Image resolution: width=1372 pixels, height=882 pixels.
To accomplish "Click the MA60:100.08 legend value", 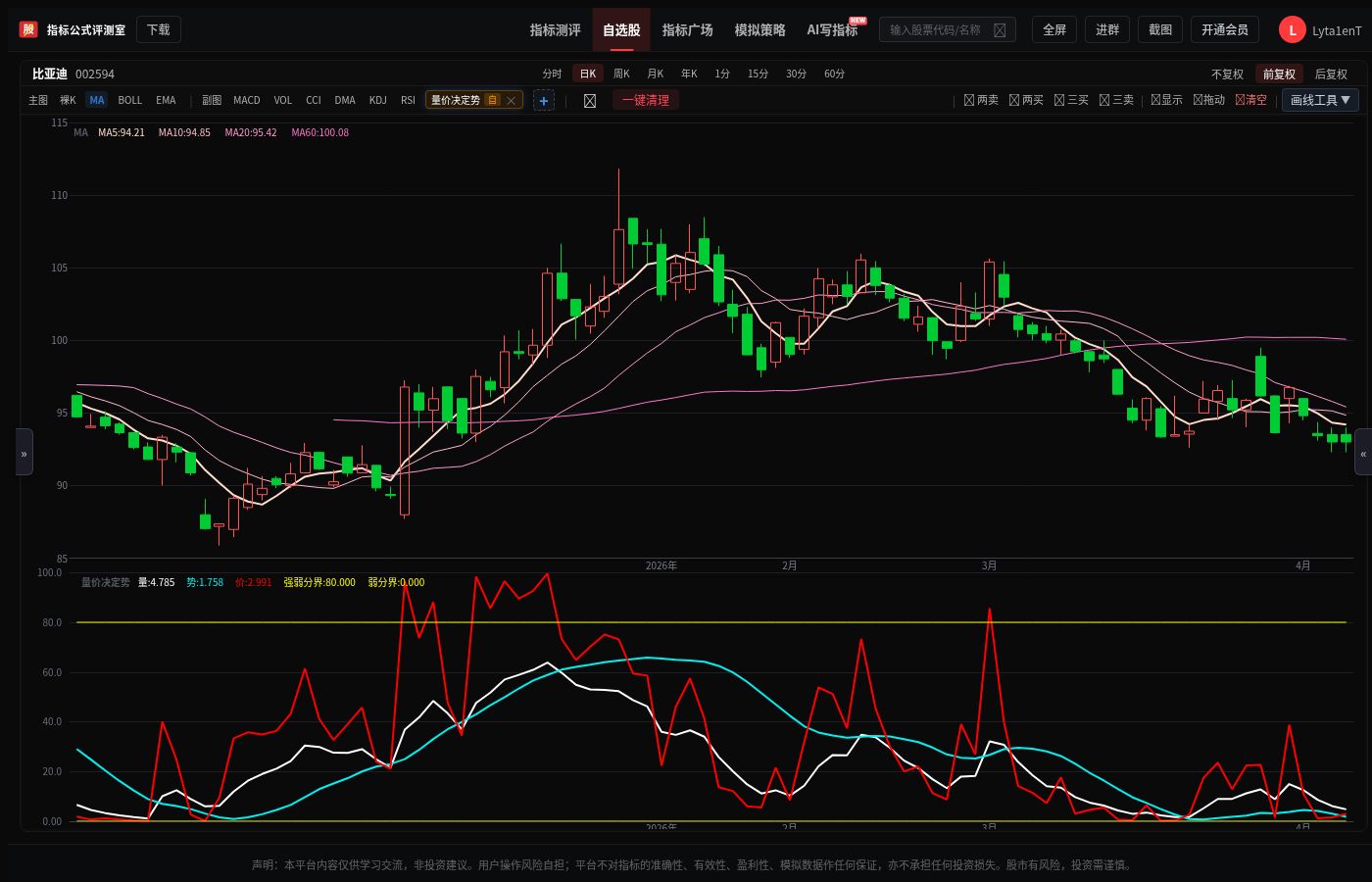I will [320, 133].
